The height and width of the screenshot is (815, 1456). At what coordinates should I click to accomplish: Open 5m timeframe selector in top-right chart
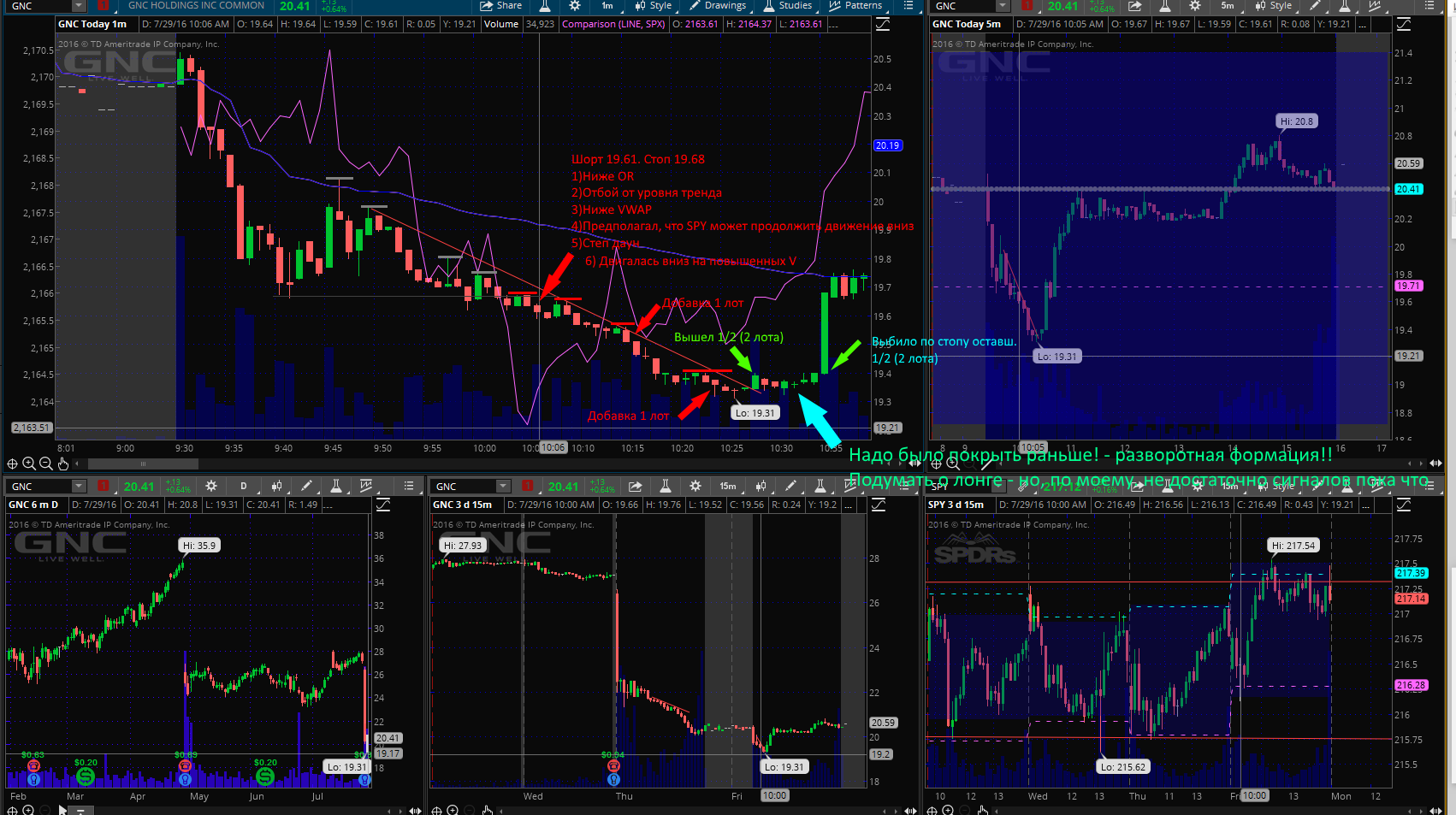tap(1228, 5)
